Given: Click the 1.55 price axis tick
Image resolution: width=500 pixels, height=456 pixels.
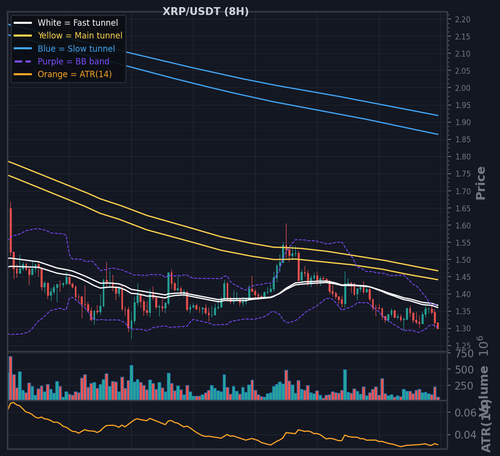Looking at the screenshot, I should pyautogui.click(x=463, y=243).
